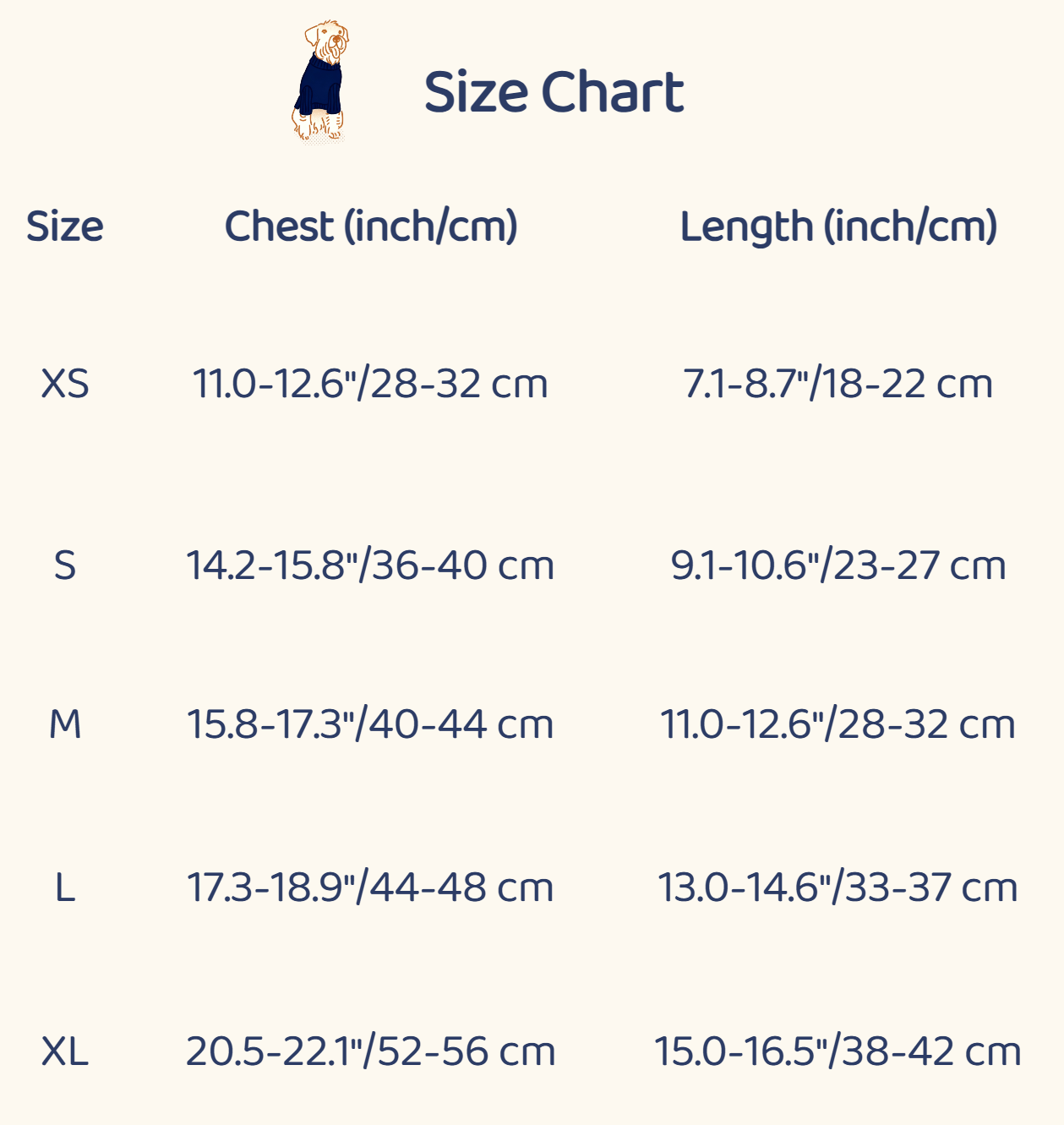Click M length measurement 28-32 cm
The image size is (1064, 1125).
[838, 724]
